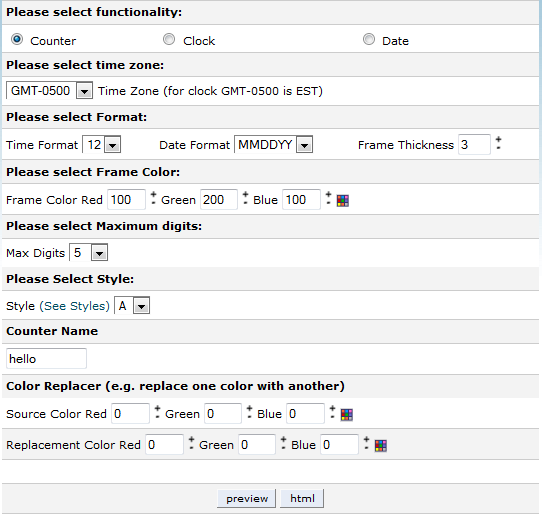Choose the Date radio button
This screenshot has width=542, height=515.
[x=369, y=39]
